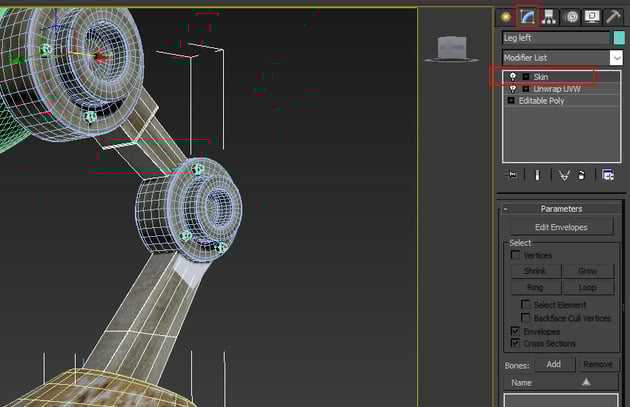Click the object color swatch

pos(619,38)
